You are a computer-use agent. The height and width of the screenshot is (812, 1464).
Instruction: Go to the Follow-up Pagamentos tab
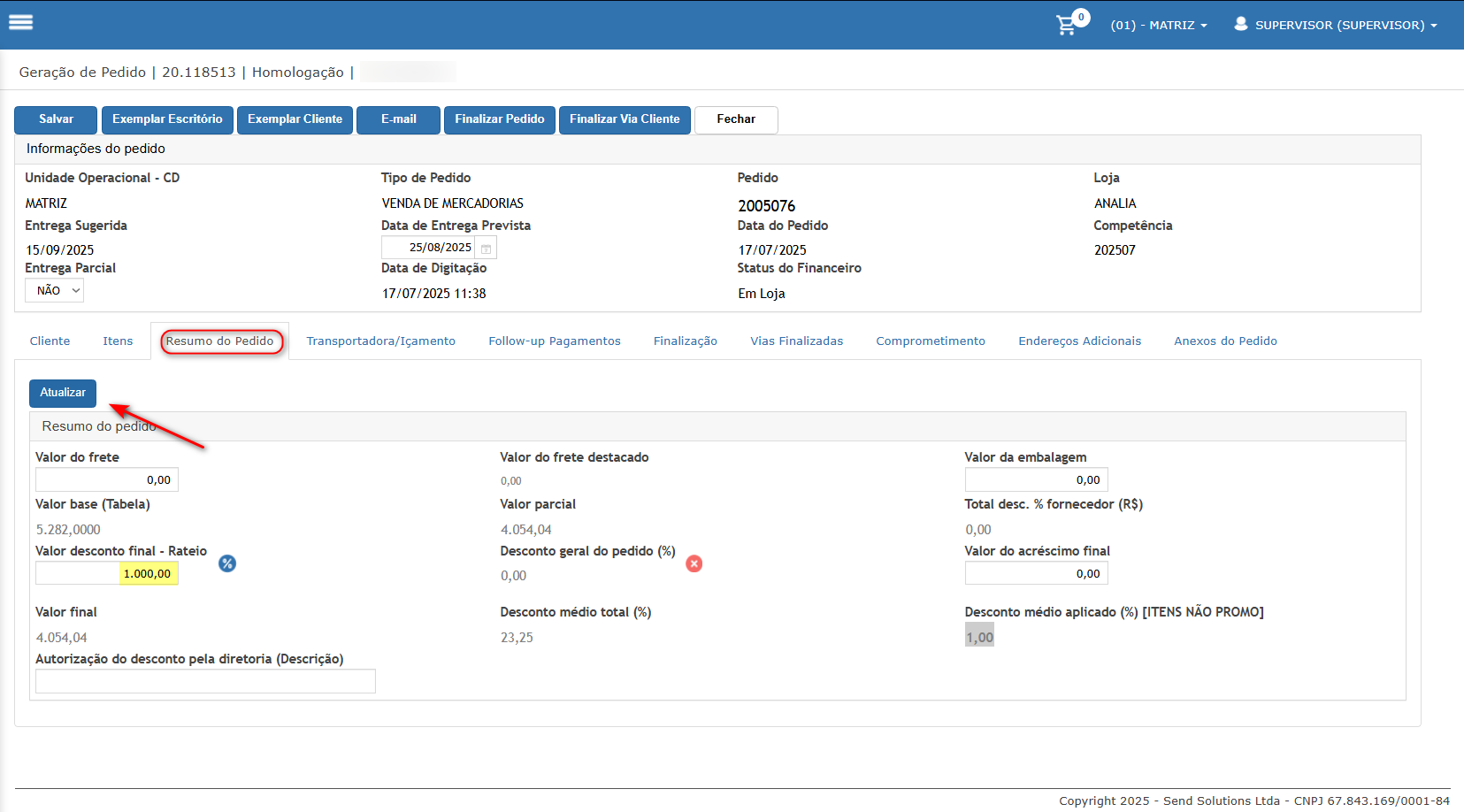555,341
